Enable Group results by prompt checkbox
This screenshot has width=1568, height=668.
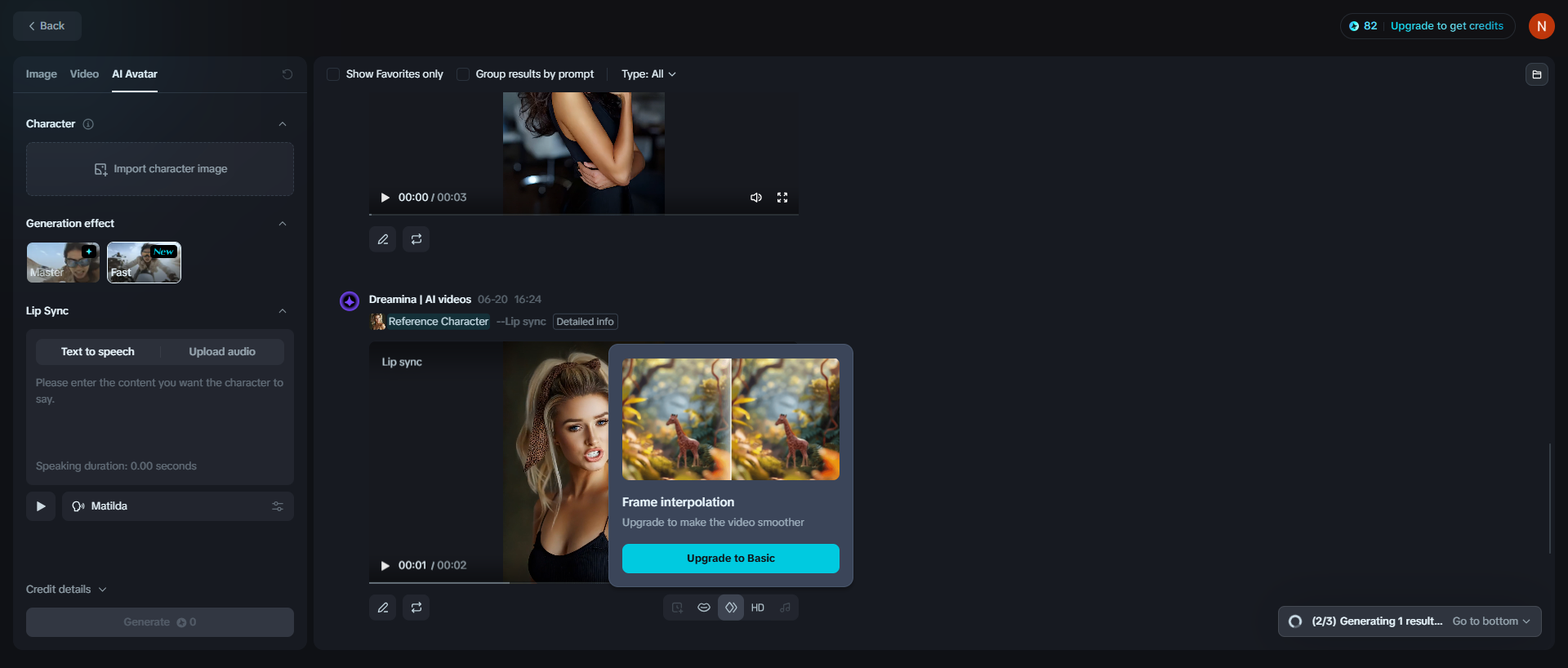pos(463,74)
